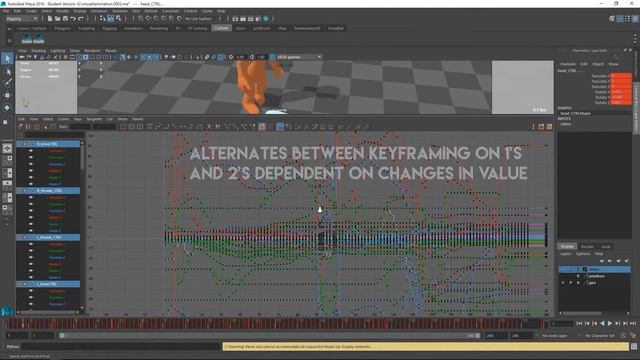Open the sRGB gamma view transform dropdown
The width and height of the screenshot is (640, 360).
click(299, 57)
